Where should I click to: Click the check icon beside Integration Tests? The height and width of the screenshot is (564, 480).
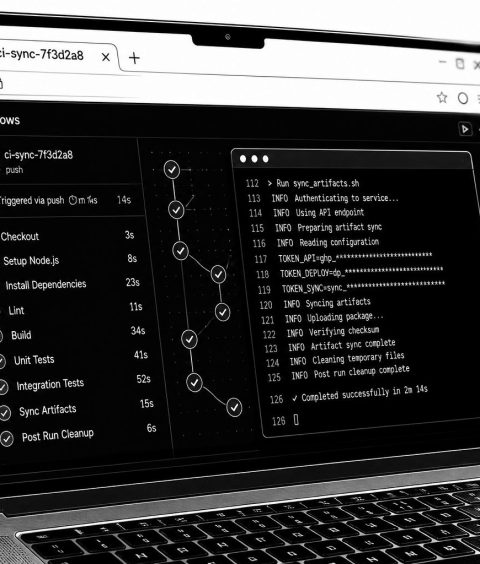click(x=3, y=387)
